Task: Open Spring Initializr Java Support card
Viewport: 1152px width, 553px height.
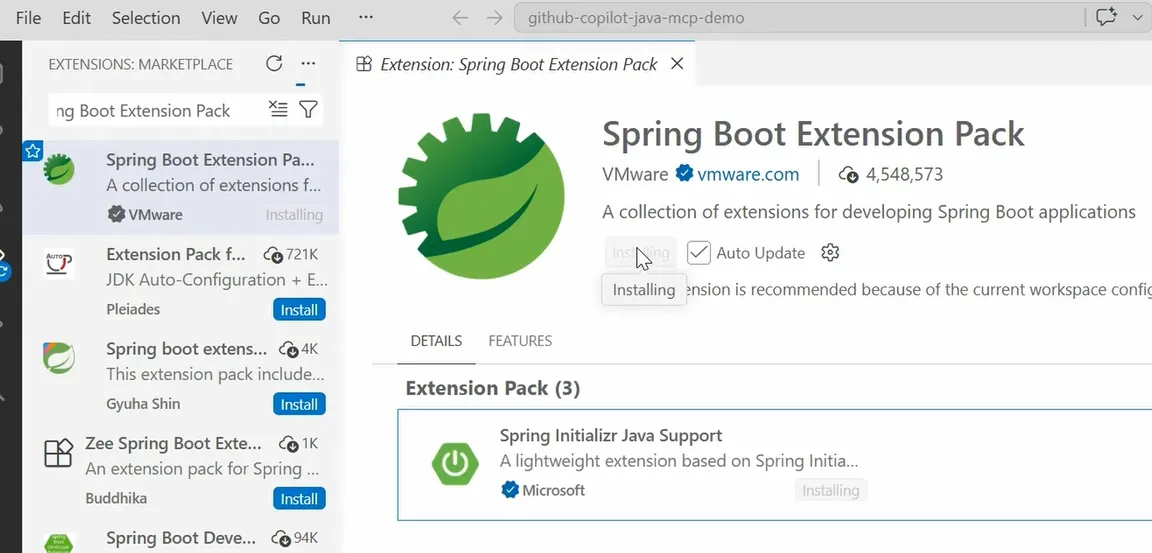Action: coord(774,465)
